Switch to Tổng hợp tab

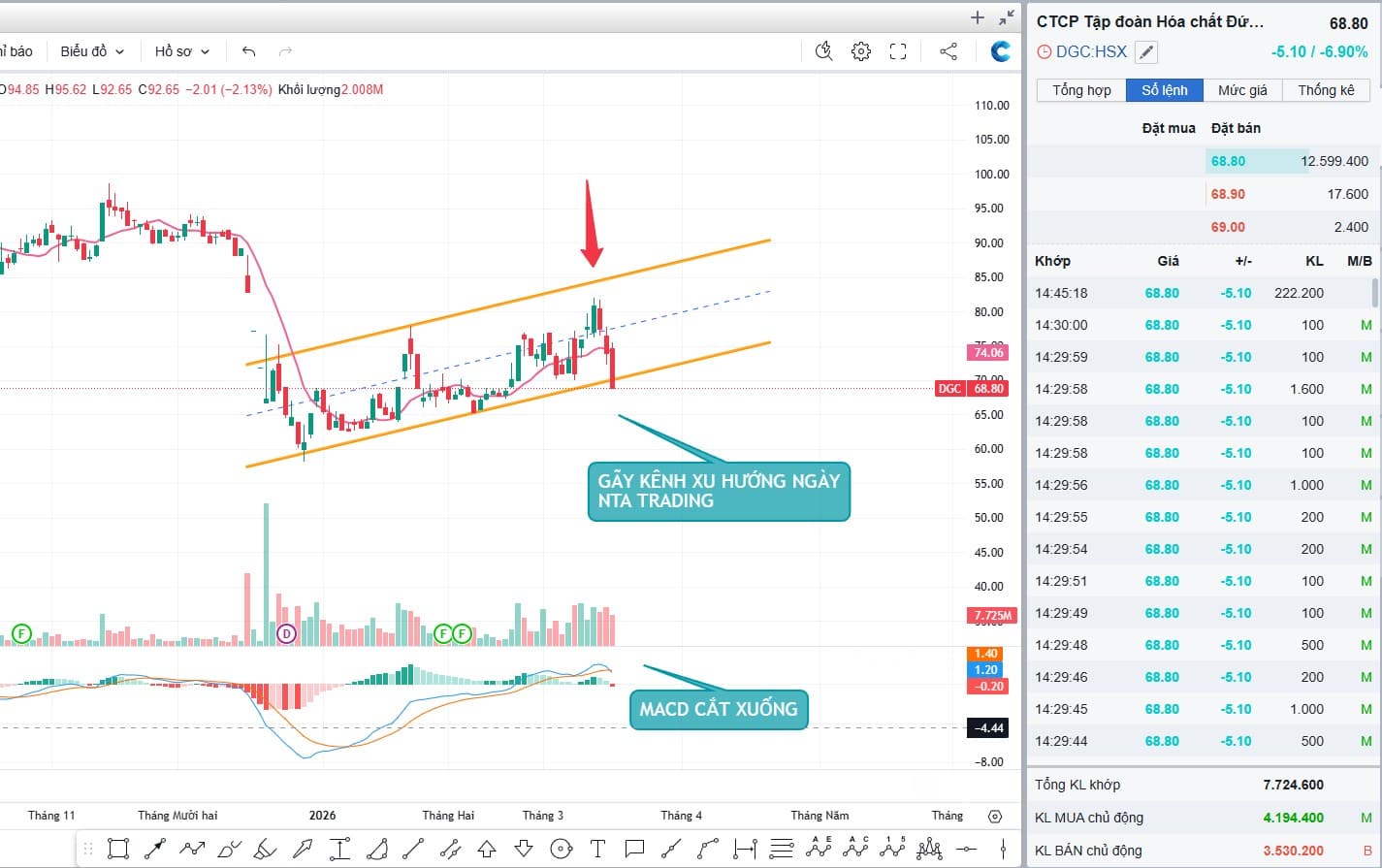tap(1081, 90)
